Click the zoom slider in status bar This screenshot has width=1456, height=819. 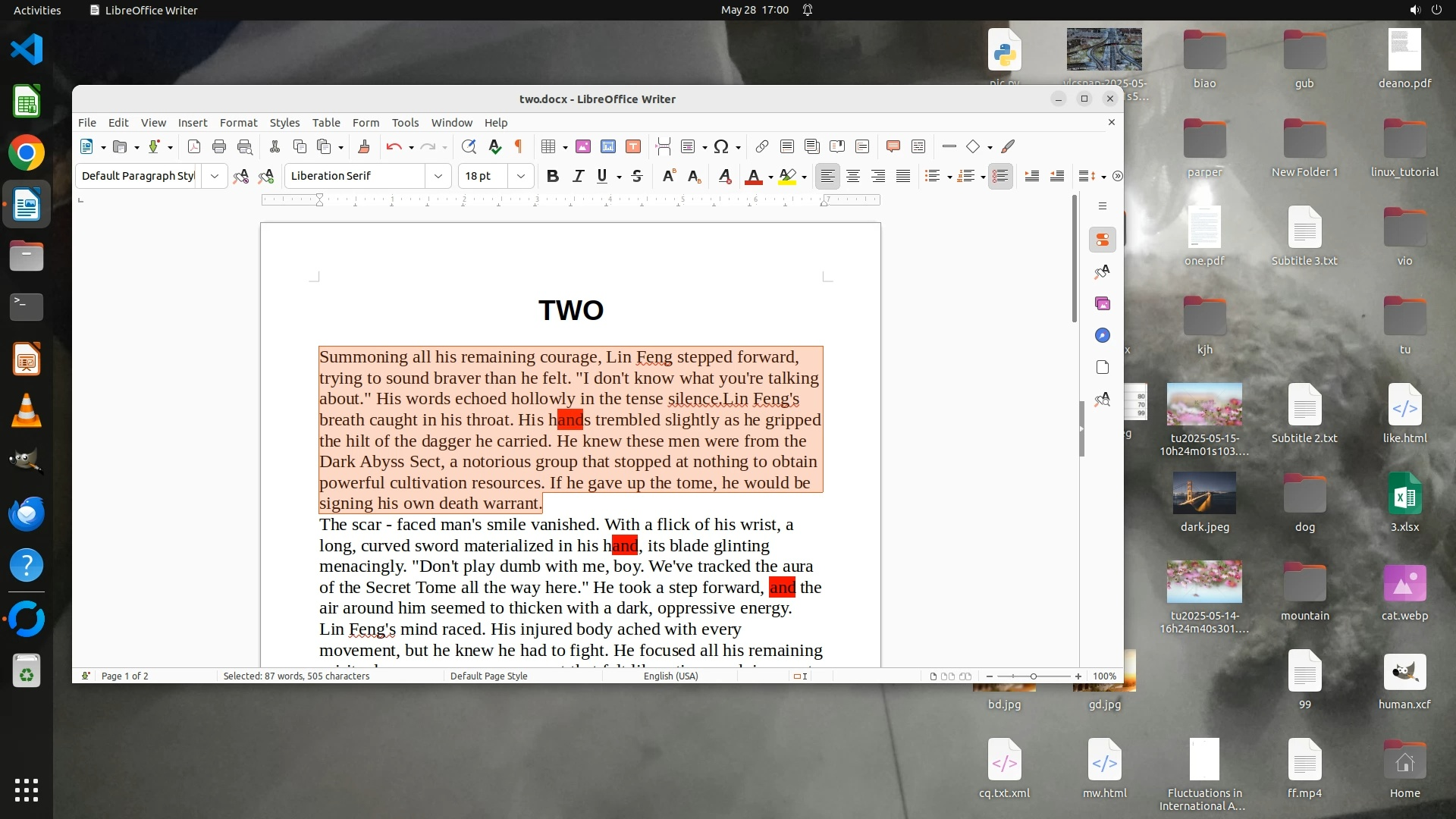coord(1033,676)
